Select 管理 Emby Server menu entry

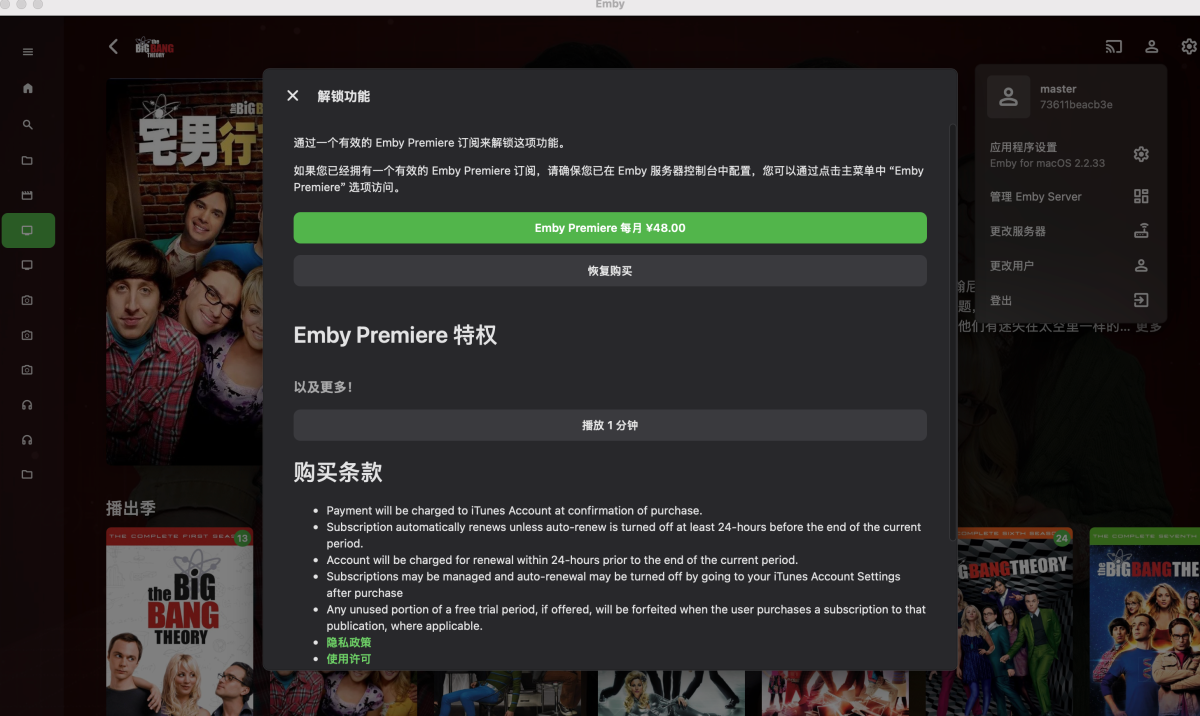[1069, 197]
